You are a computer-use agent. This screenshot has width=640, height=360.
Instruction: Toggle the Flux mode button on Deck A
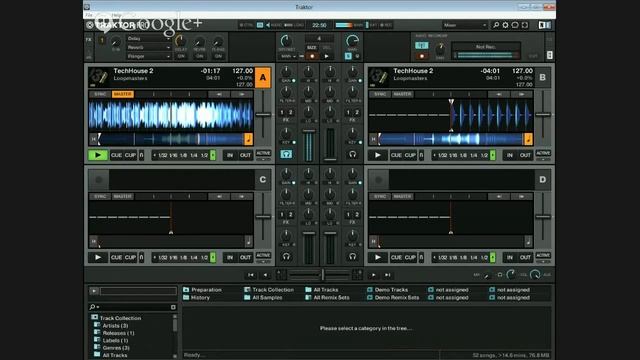[x=141, y=155]
